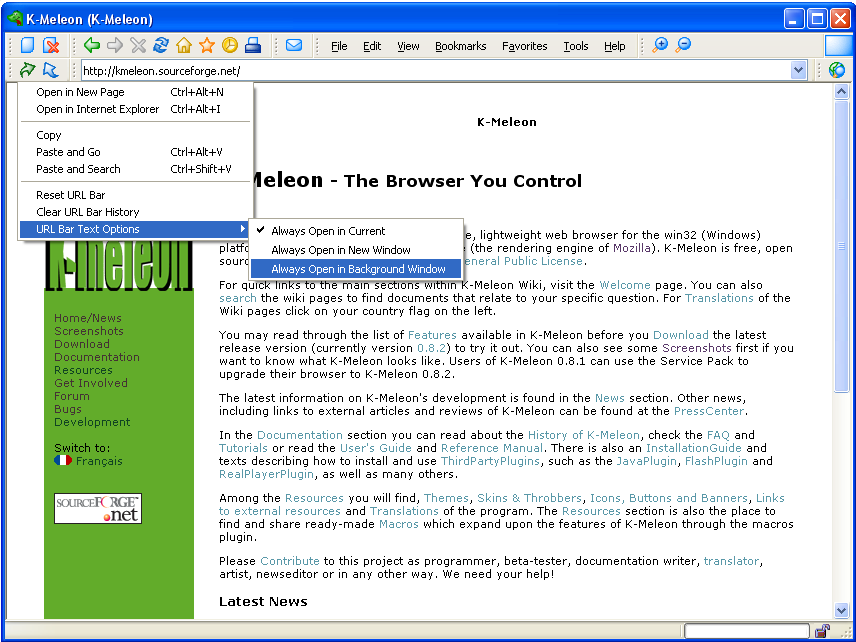
Task: Open the Bookmarks menu
Action: (460, 46)
